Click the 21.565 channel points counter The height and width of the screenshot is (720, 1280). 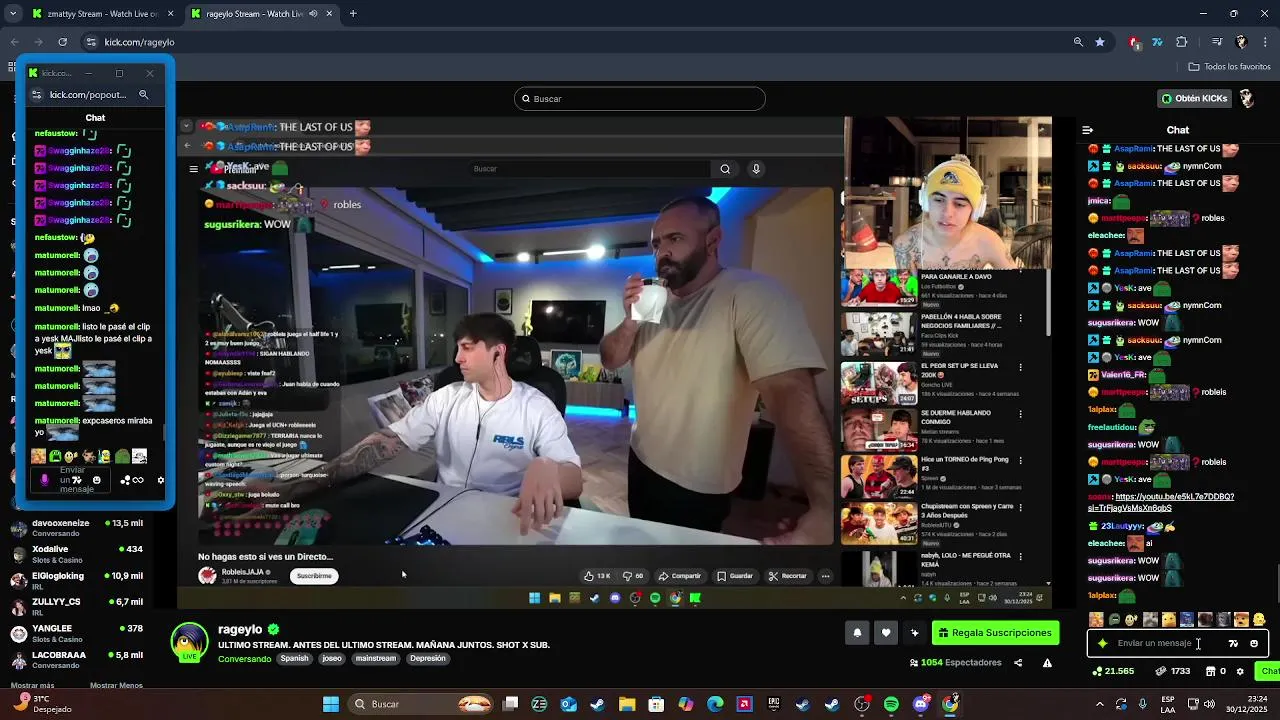click(x=1113, y=671)
